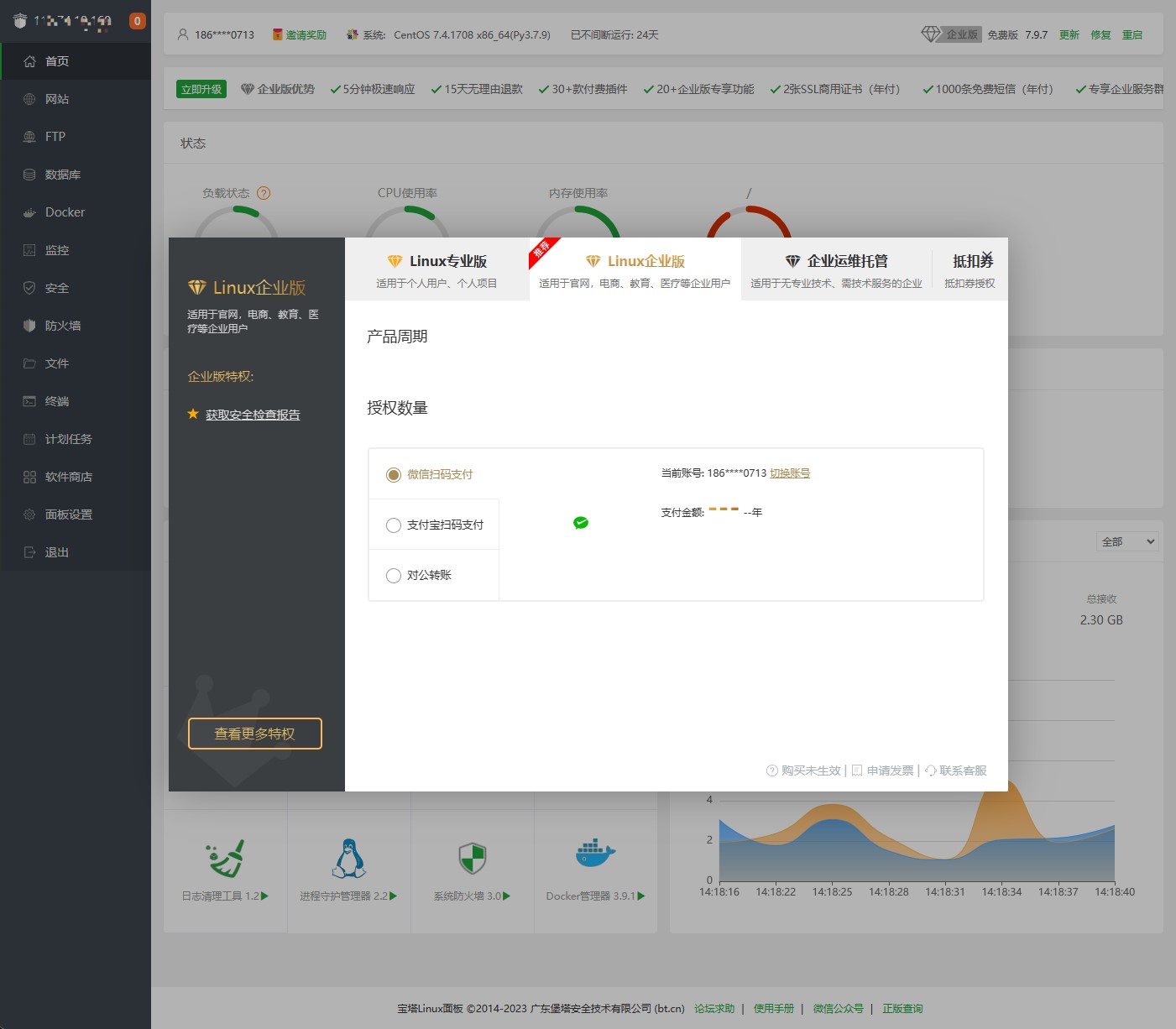Viewport: 1176px width, 1029px height.
Task: Click the 使用手册 footer link
Action: pyautogui.click(x=774, y=1009)
